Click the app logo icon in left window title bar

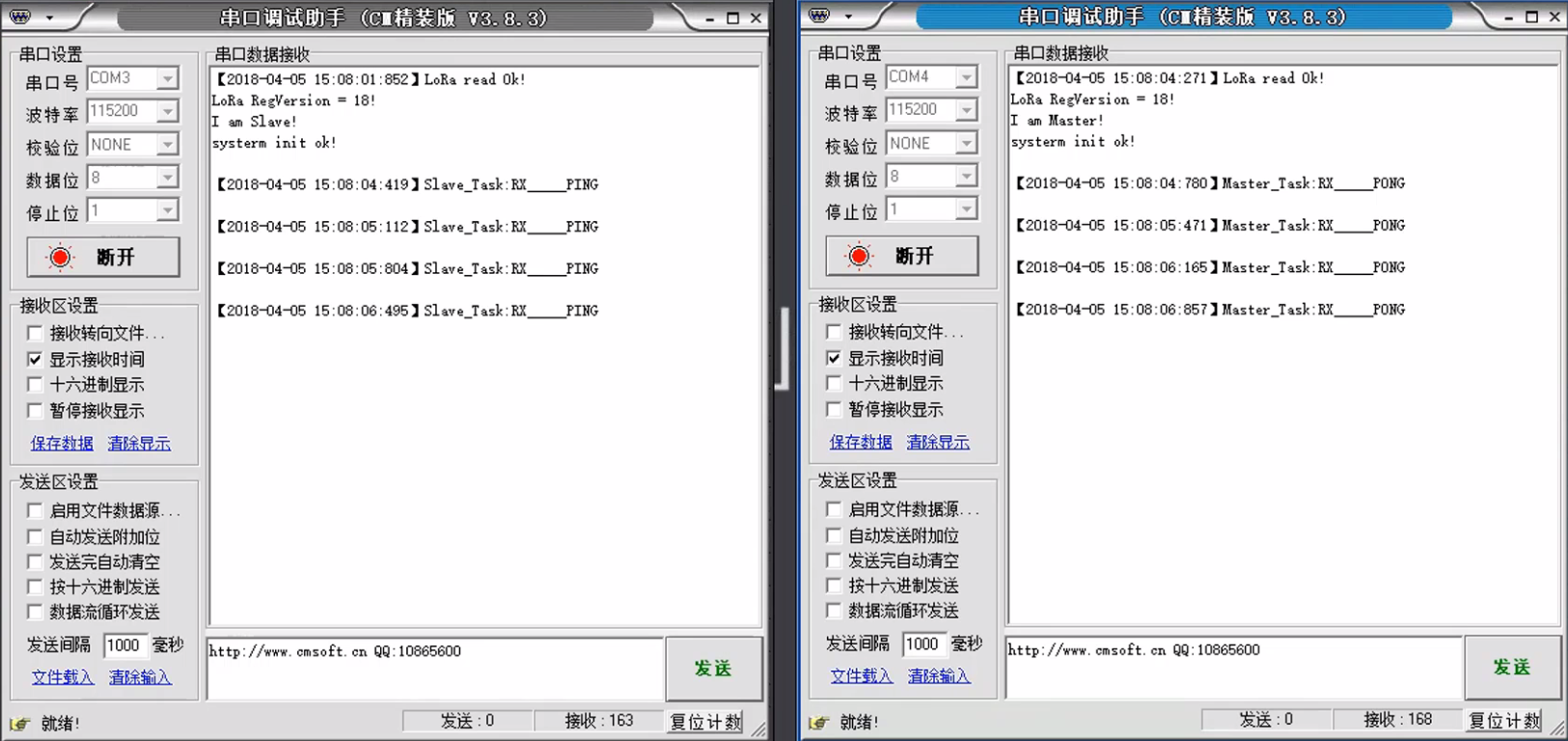click(20, 16)
